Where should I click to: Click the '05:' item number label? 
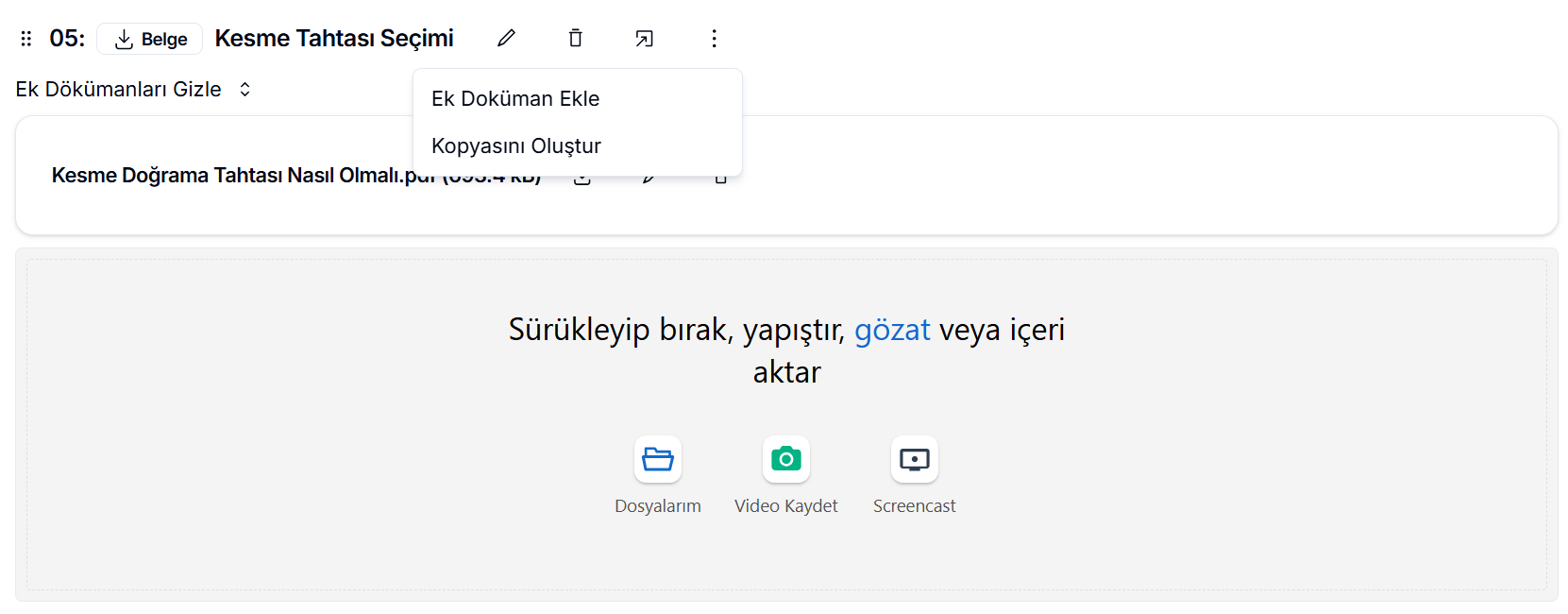coord(67,39)
